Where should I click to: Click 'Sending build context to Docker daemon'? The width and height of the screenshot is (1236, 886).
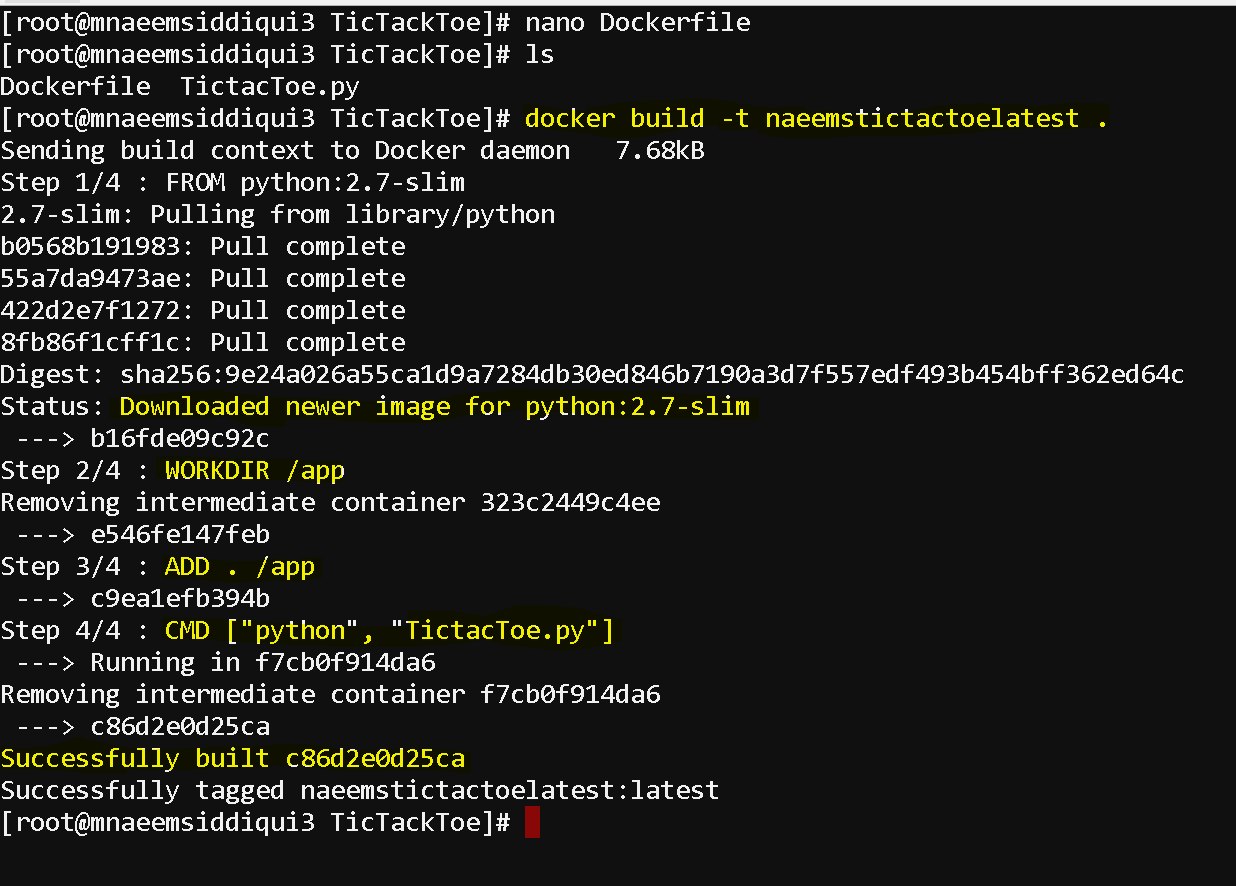tap(285, 150)
